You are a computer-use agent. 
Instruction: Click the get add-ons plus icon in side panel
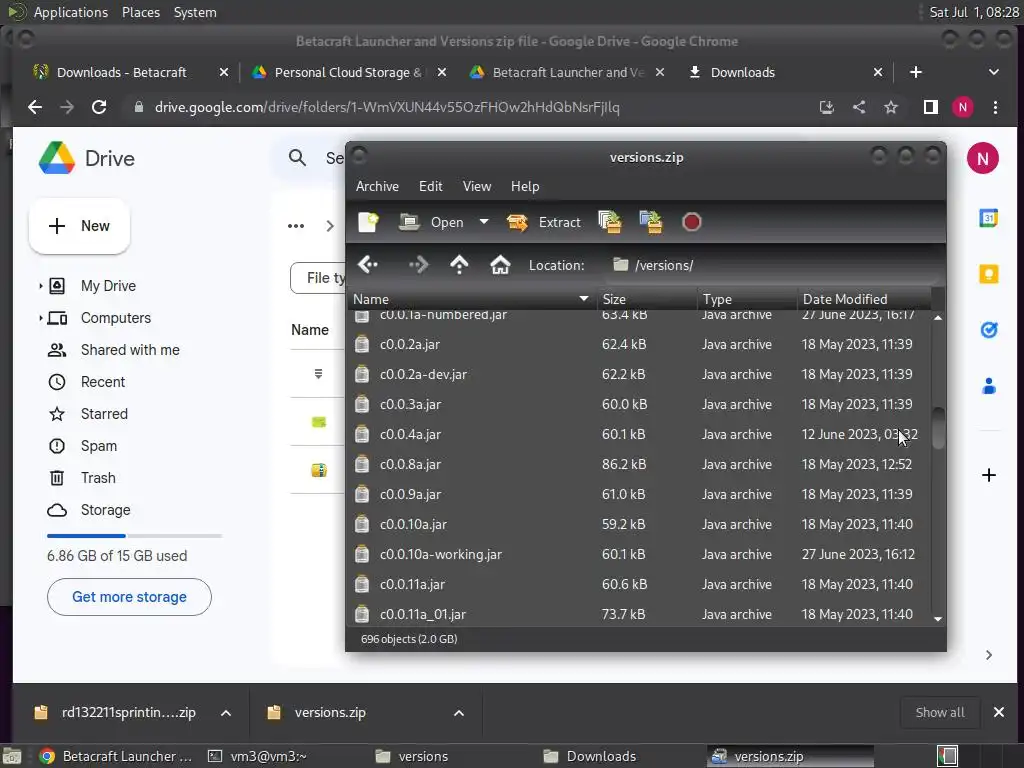coord(989,475)
